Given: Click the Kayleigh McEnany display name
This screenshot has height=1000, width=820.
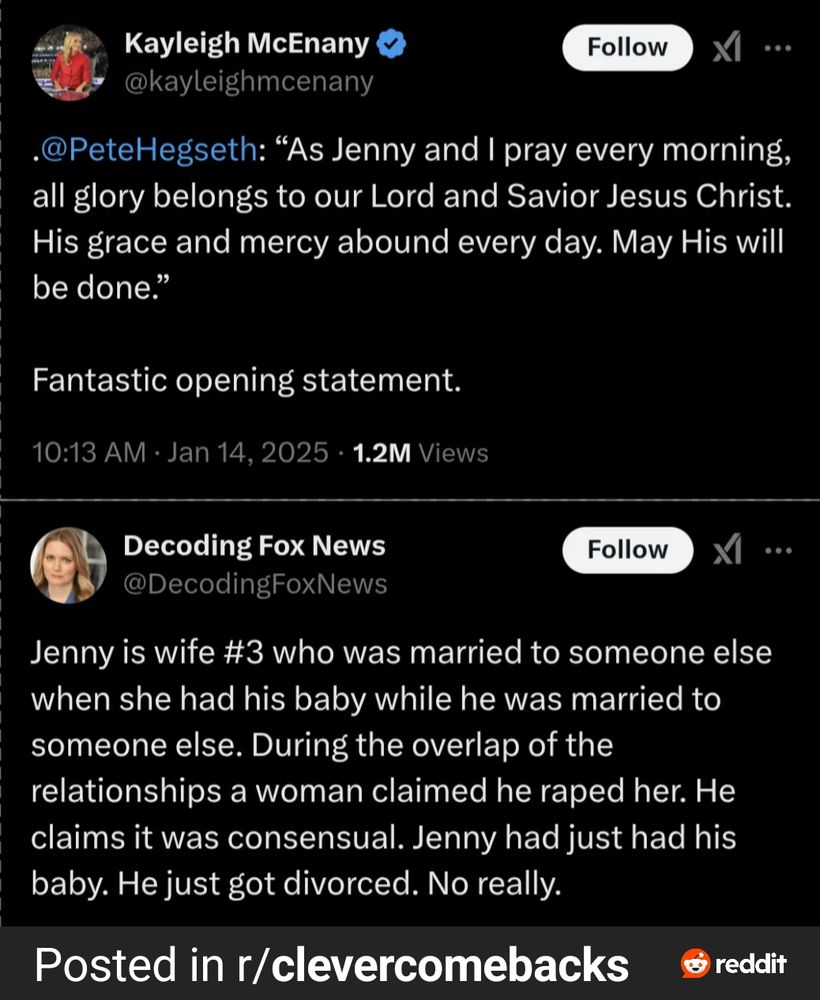Looking at the screenshot, I should 246,43.
